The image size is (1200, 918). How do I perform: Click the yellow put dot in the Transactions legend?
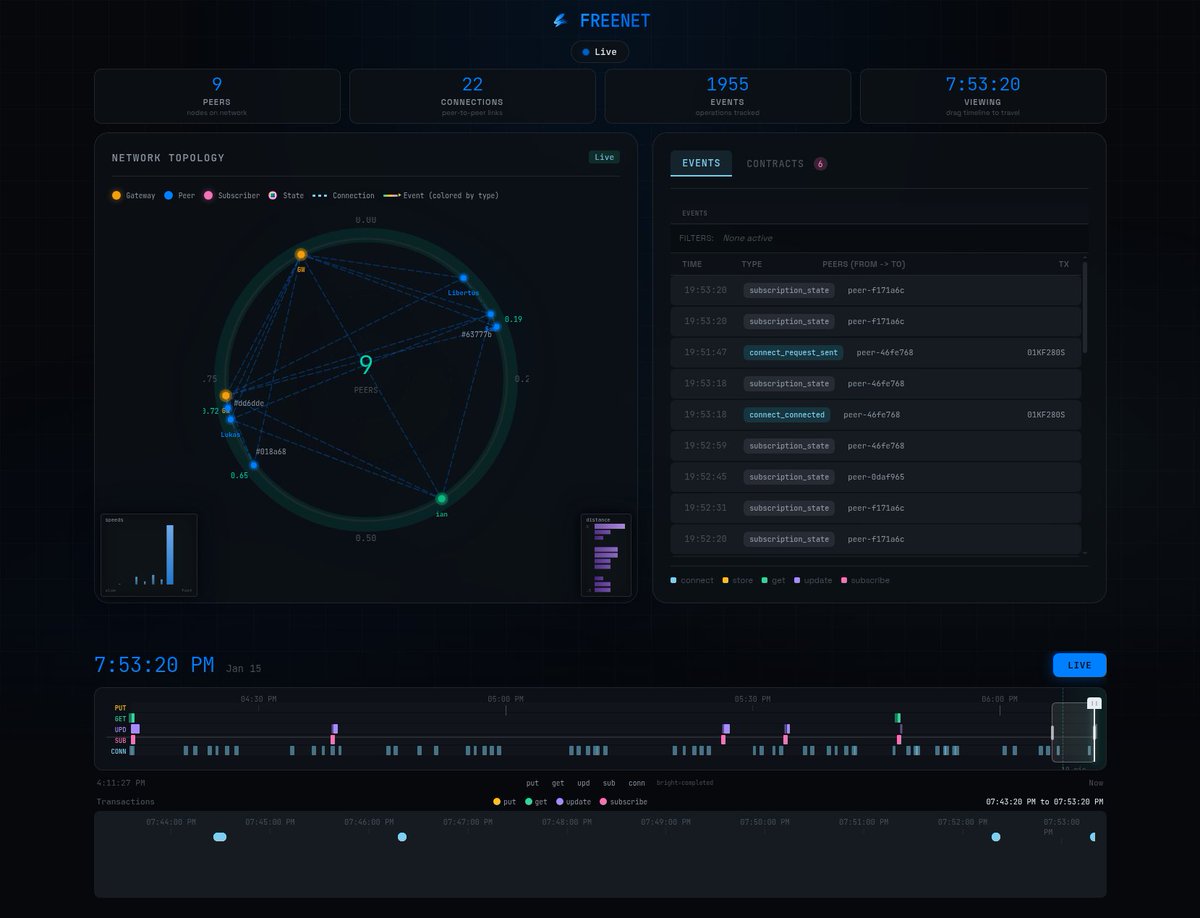(x=498, y=802)
